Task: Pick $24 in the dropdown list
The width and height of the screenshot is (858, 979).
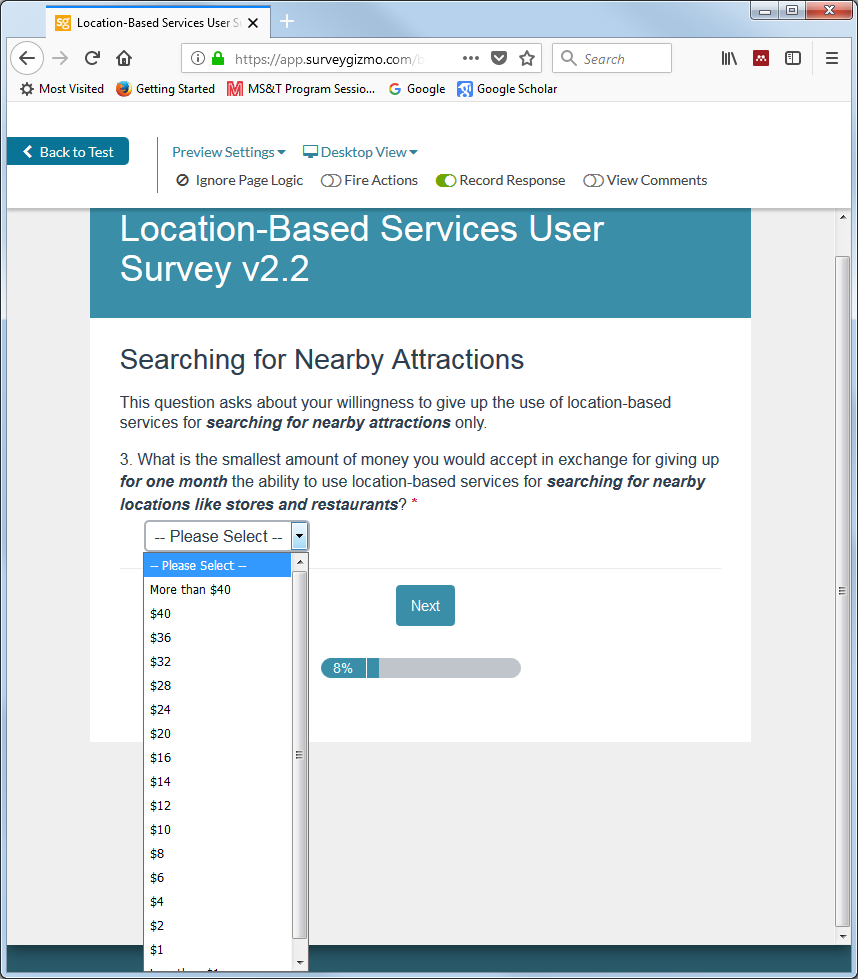Action: [217, 710]
